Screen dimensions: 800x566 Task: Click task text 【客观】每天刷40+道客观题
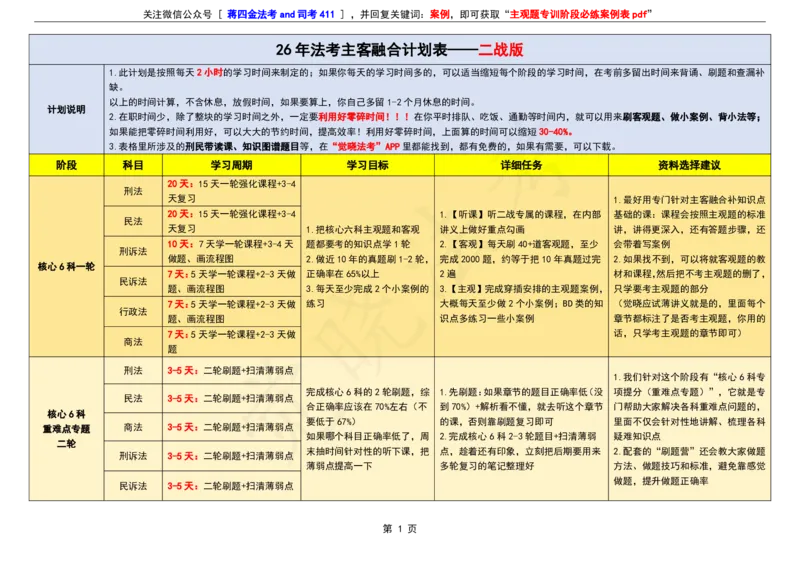click(x=517, y=244)
